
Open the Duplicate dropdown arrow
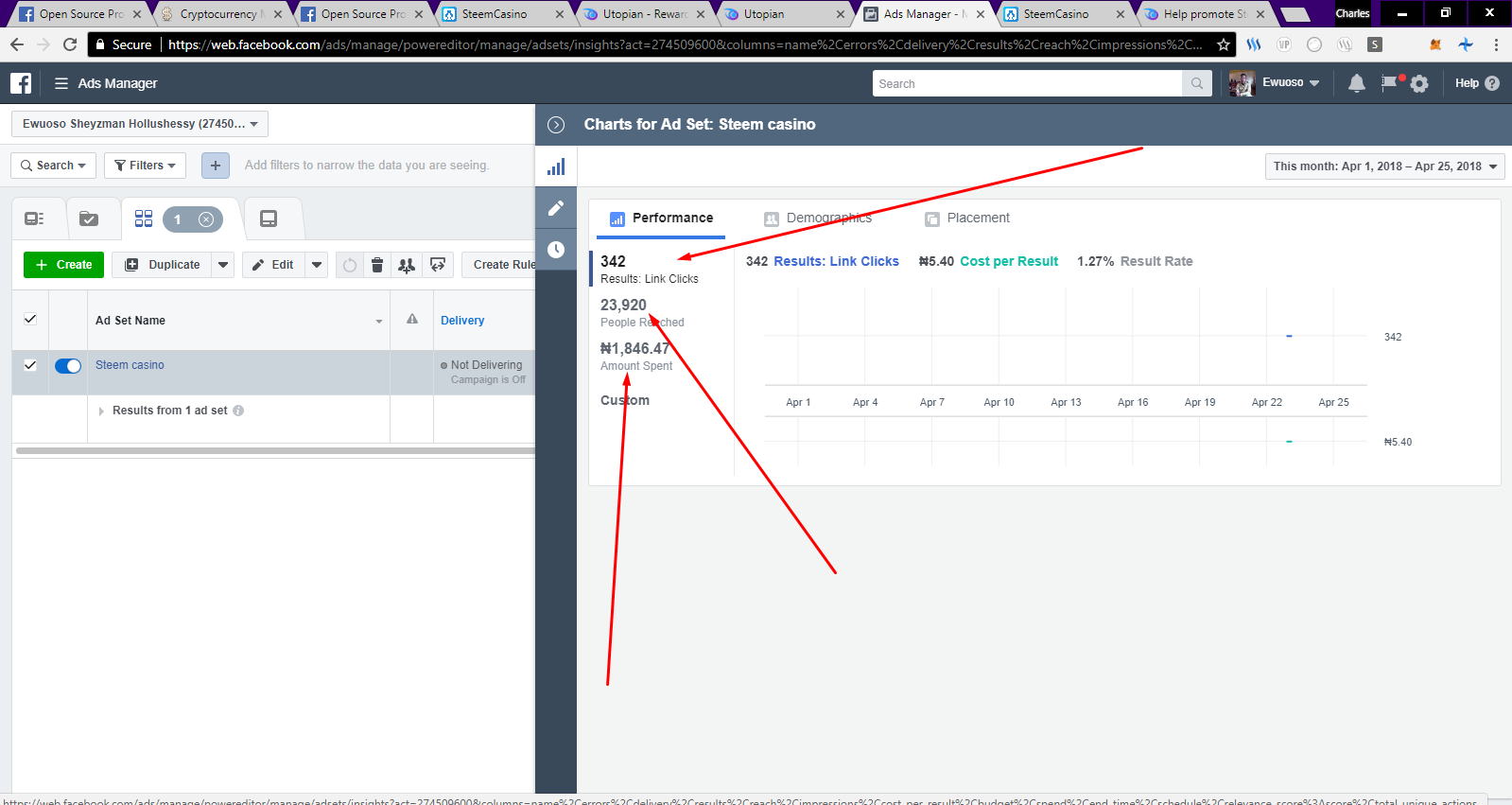pos(223,265)
